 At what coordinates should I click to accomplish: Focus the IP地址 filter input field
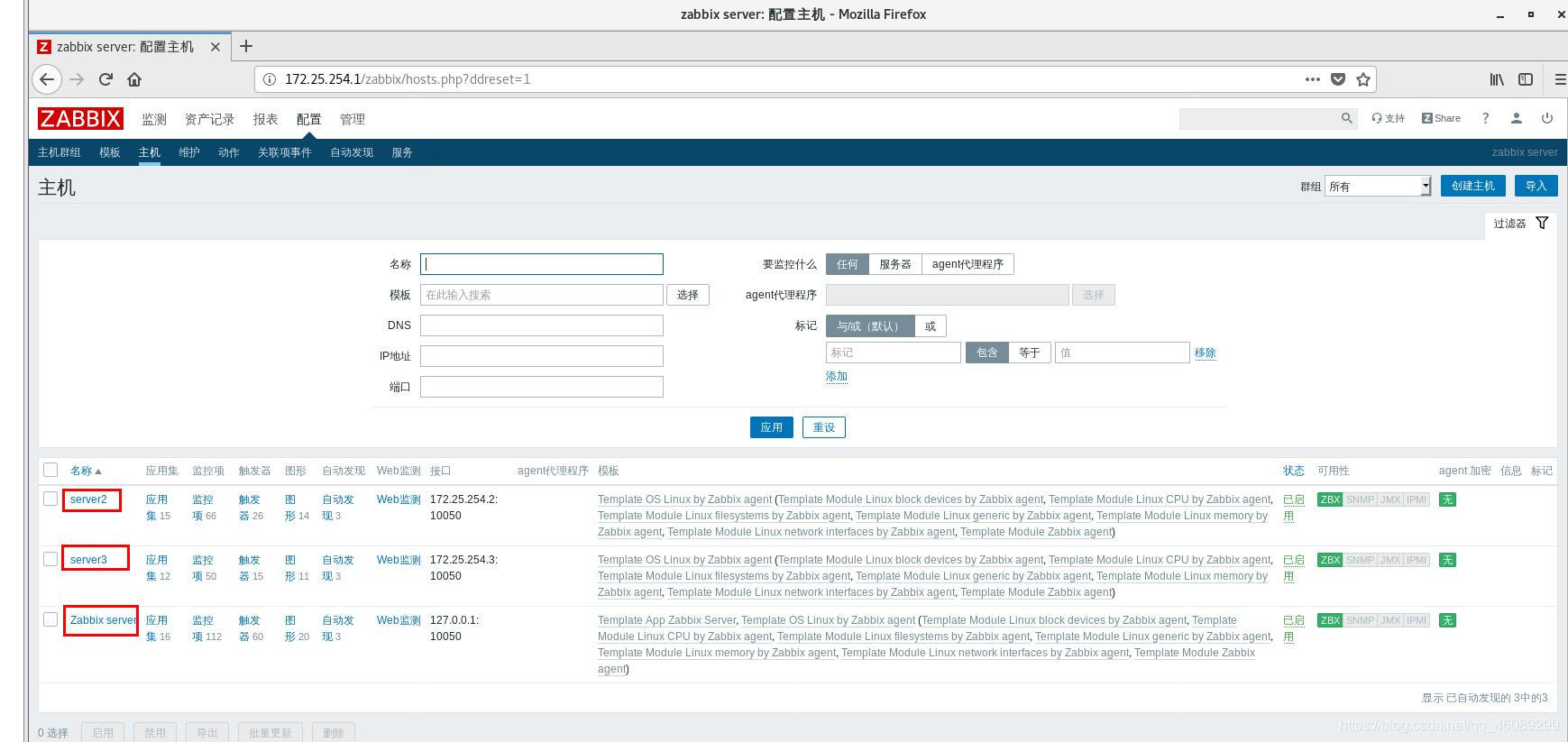click(x=542, y=356)
